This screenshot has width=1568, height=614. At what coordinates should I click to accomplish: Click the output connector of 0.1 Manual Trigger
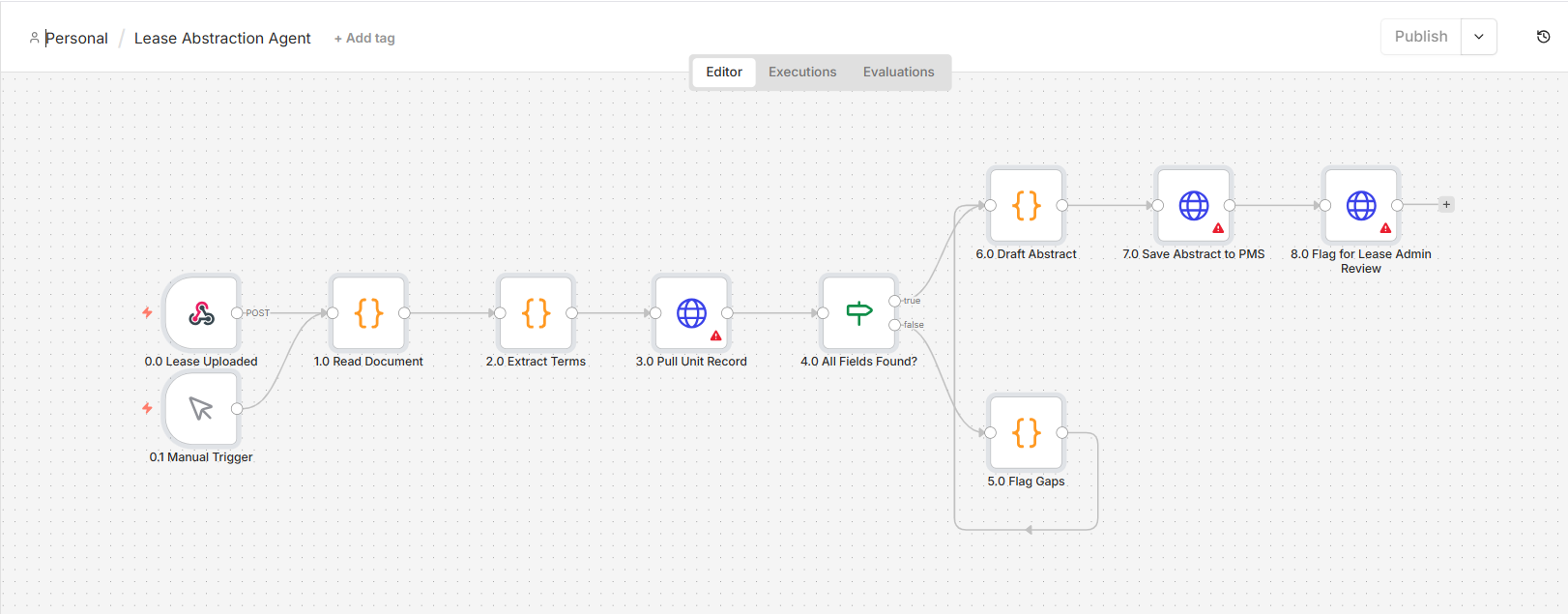click(237, 409)
